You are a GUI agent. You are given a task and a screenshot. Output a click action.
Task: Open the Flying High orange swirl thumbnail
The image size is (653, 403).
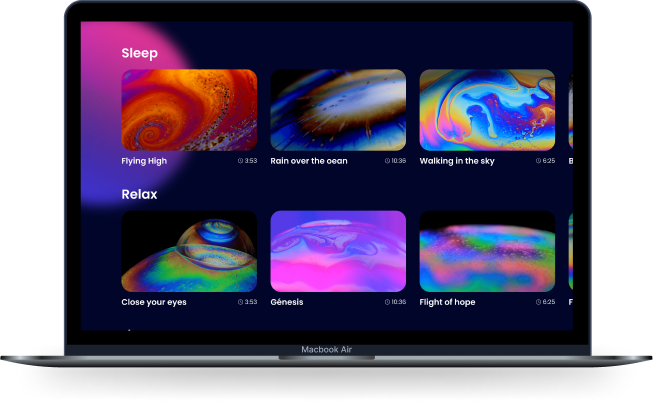pos(189,110)
